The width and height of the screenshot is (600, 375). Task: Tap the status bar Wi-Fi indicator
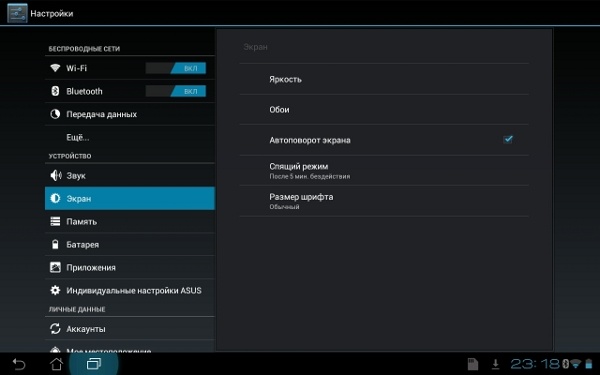[x=575, y=364]
